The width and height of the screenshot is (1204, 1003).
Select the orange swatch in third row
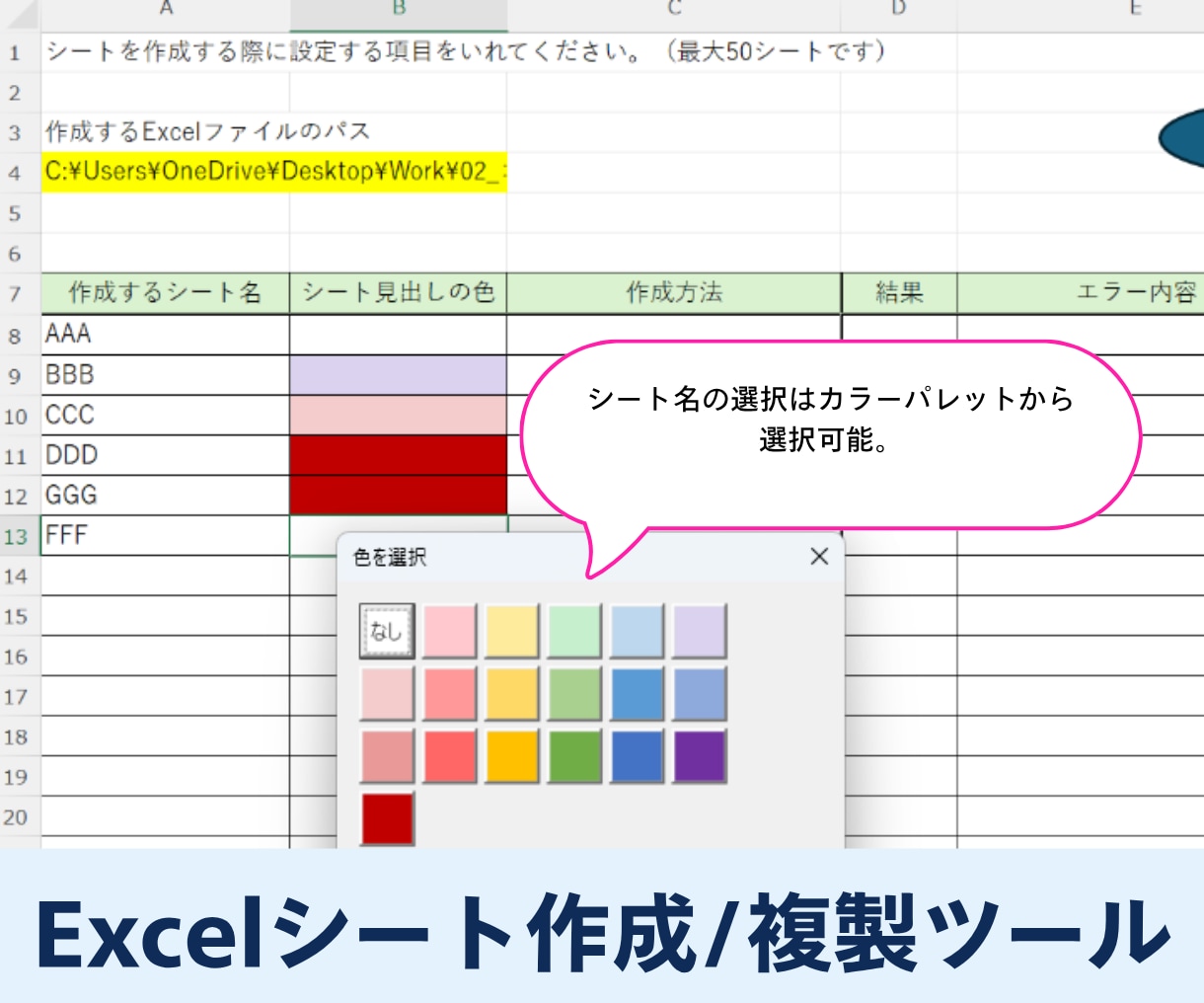coord(512,756)
